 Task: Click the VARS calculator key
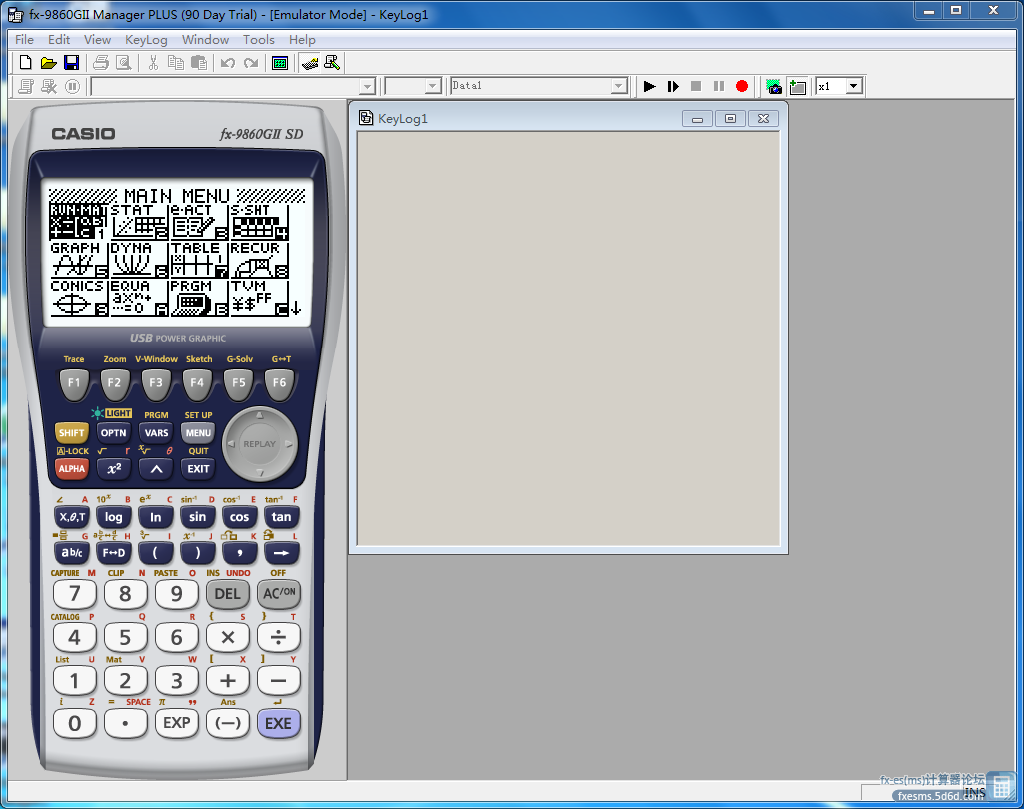156,432
